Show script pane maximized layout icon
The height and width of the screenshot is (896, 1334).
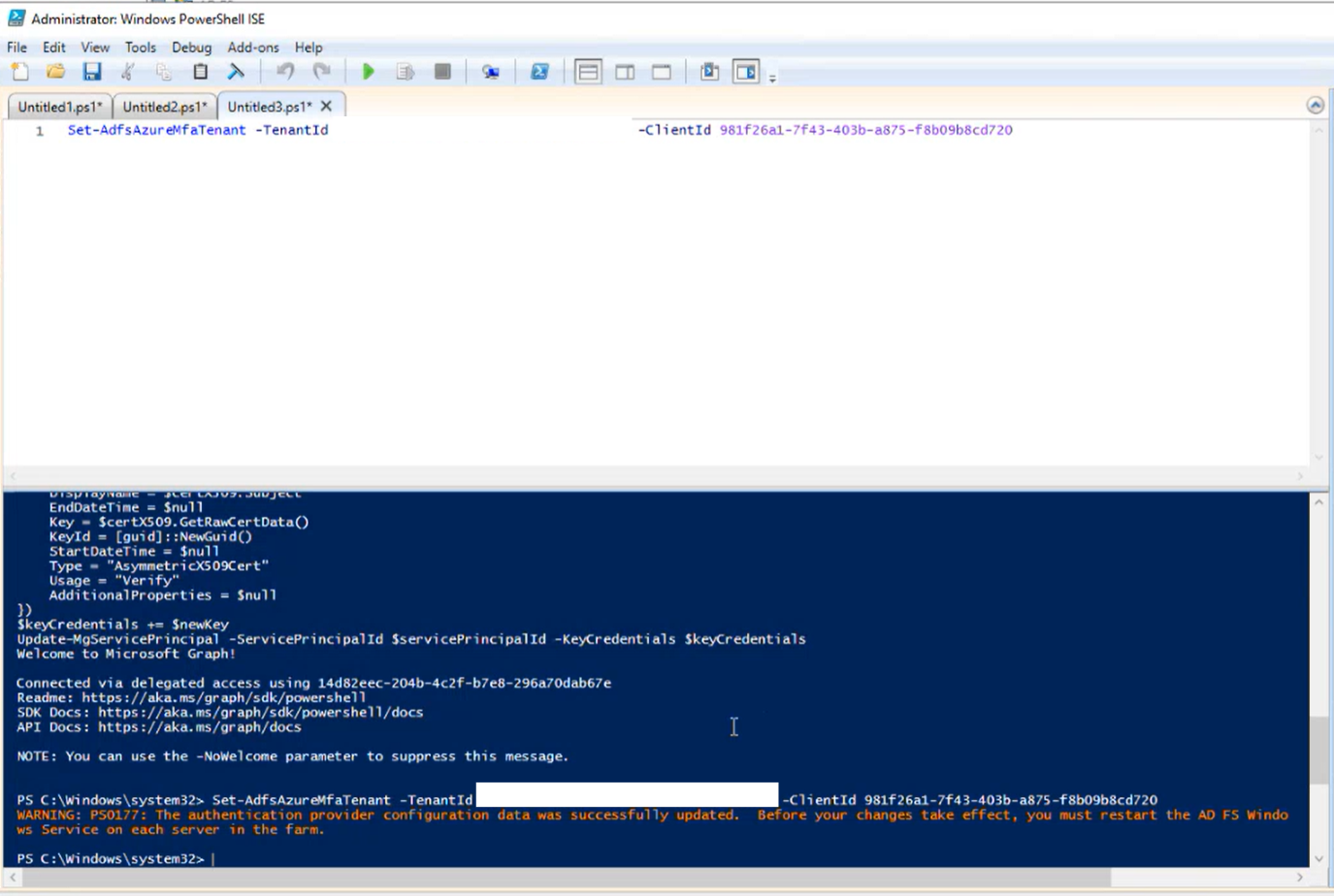[x=662, y=72]
